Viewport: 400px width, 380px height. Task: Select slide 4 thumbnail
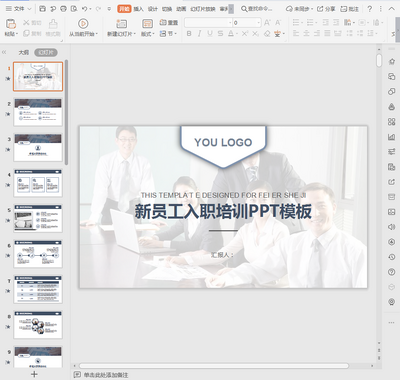click(38, 183)
